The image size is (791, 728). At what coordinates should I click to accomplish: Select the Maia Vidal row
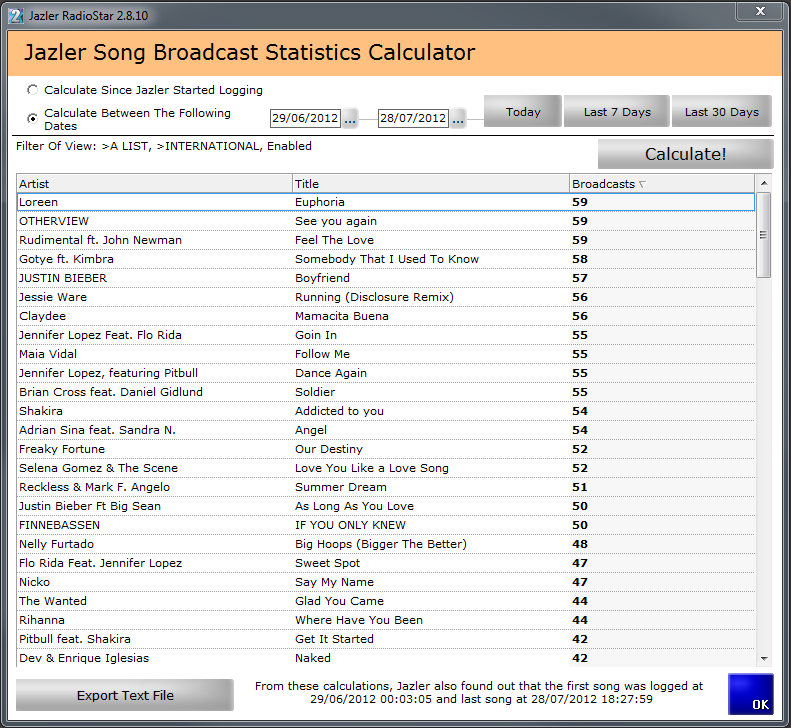[386, 354]
